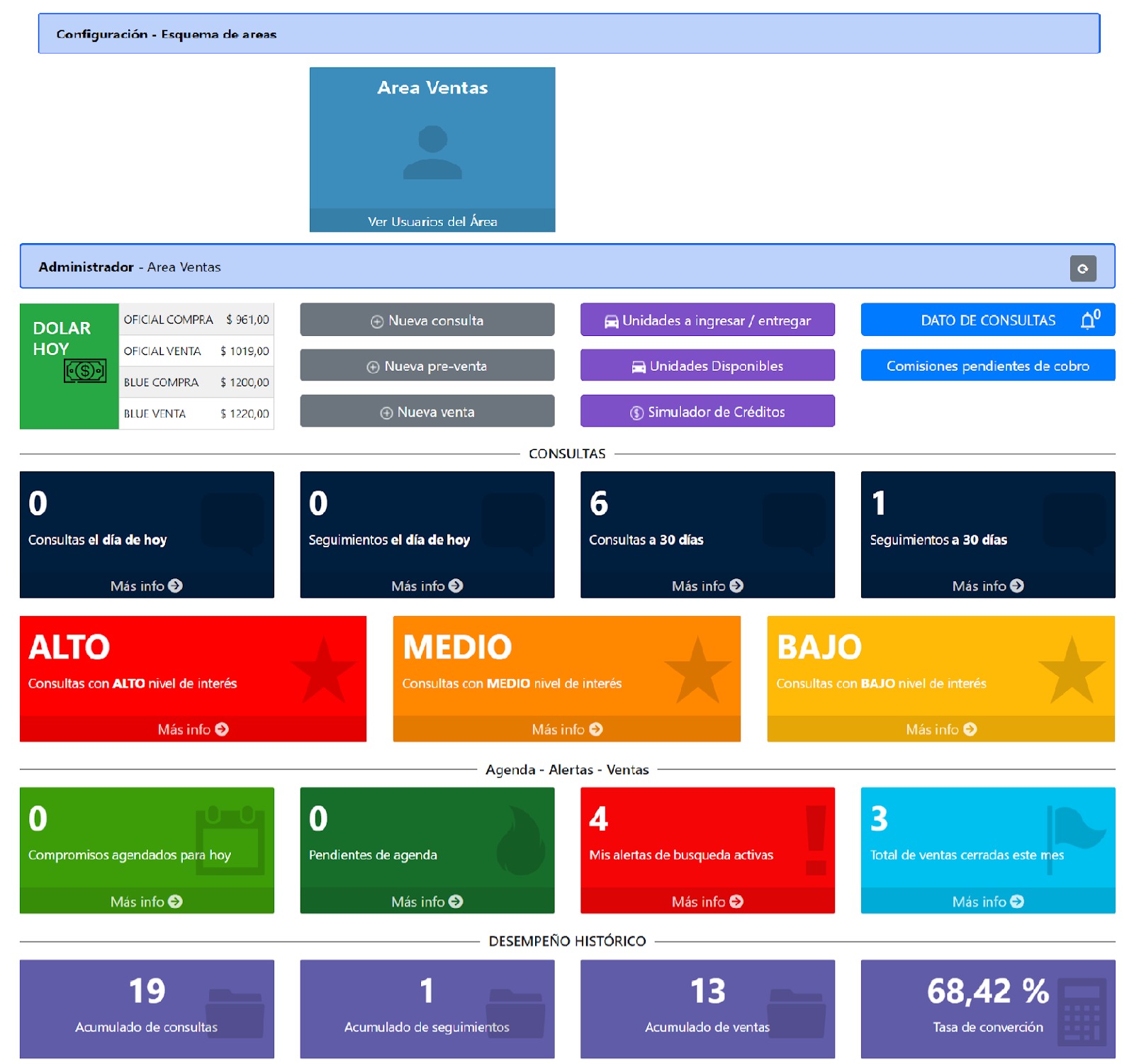Click the star icon on BAJO card
Viewport: 1134px width, 1064px height.
(1072, 671)
